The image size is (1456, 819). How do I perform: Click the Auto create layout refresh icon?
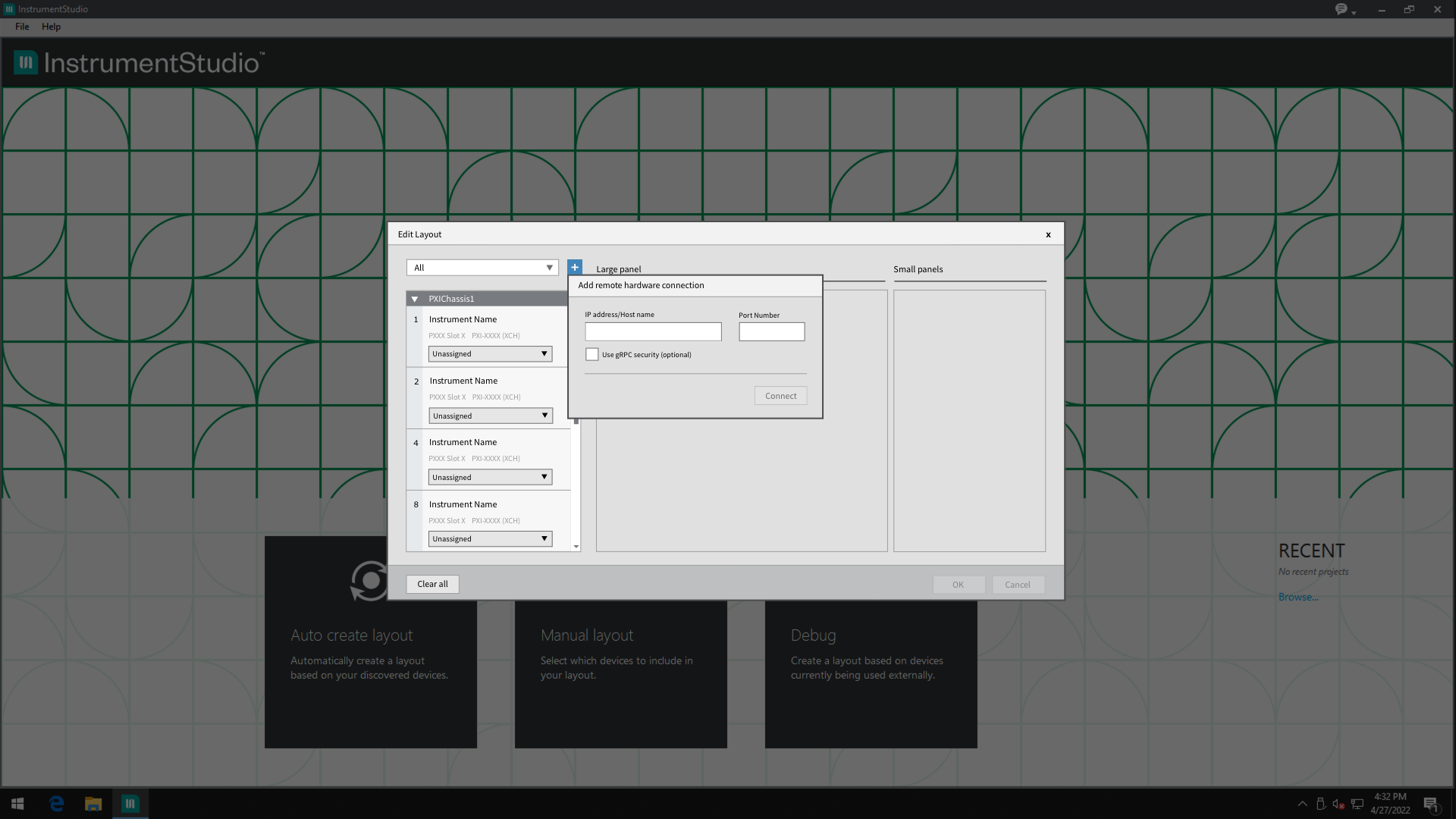pos(370,581)
